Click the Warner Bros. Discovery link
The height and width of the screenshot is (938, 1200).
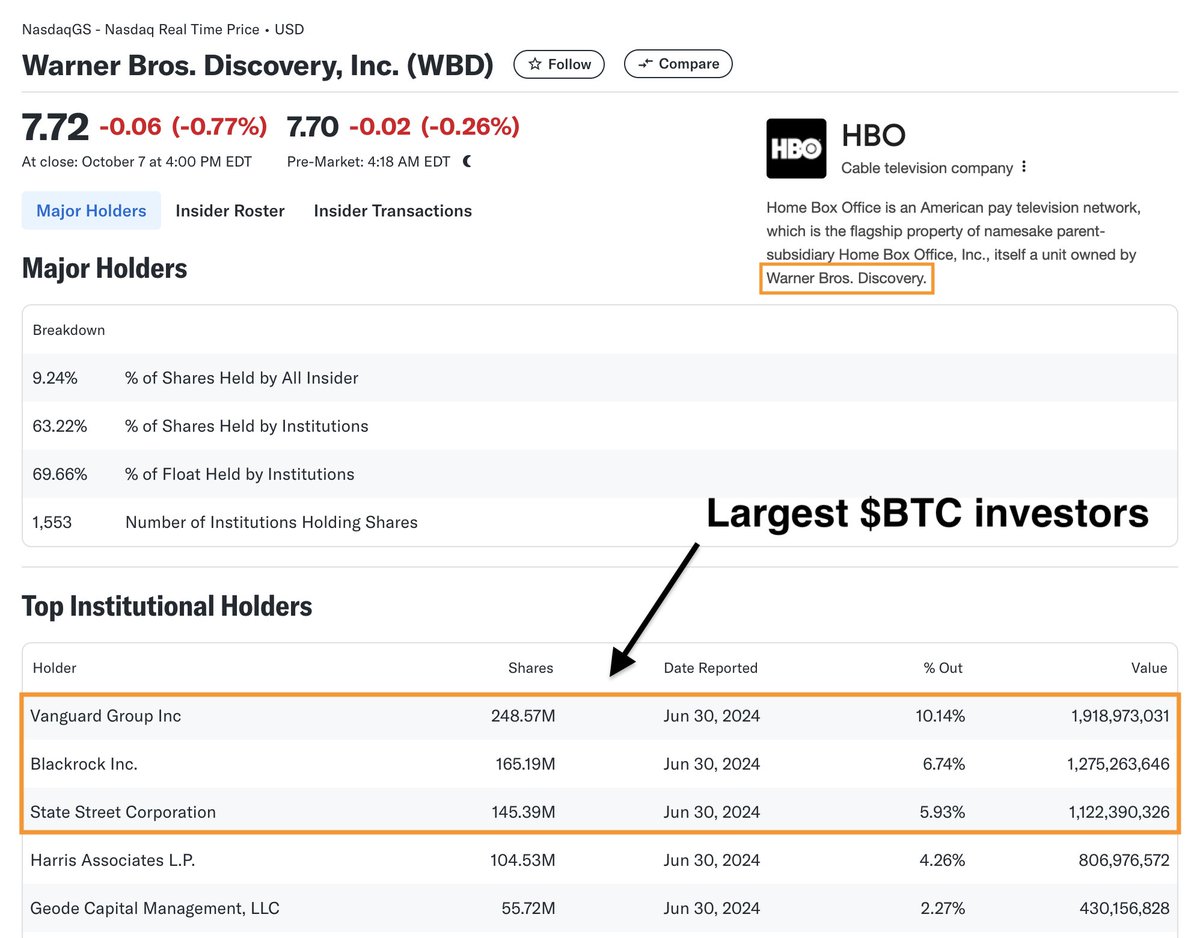coord(847,278)
